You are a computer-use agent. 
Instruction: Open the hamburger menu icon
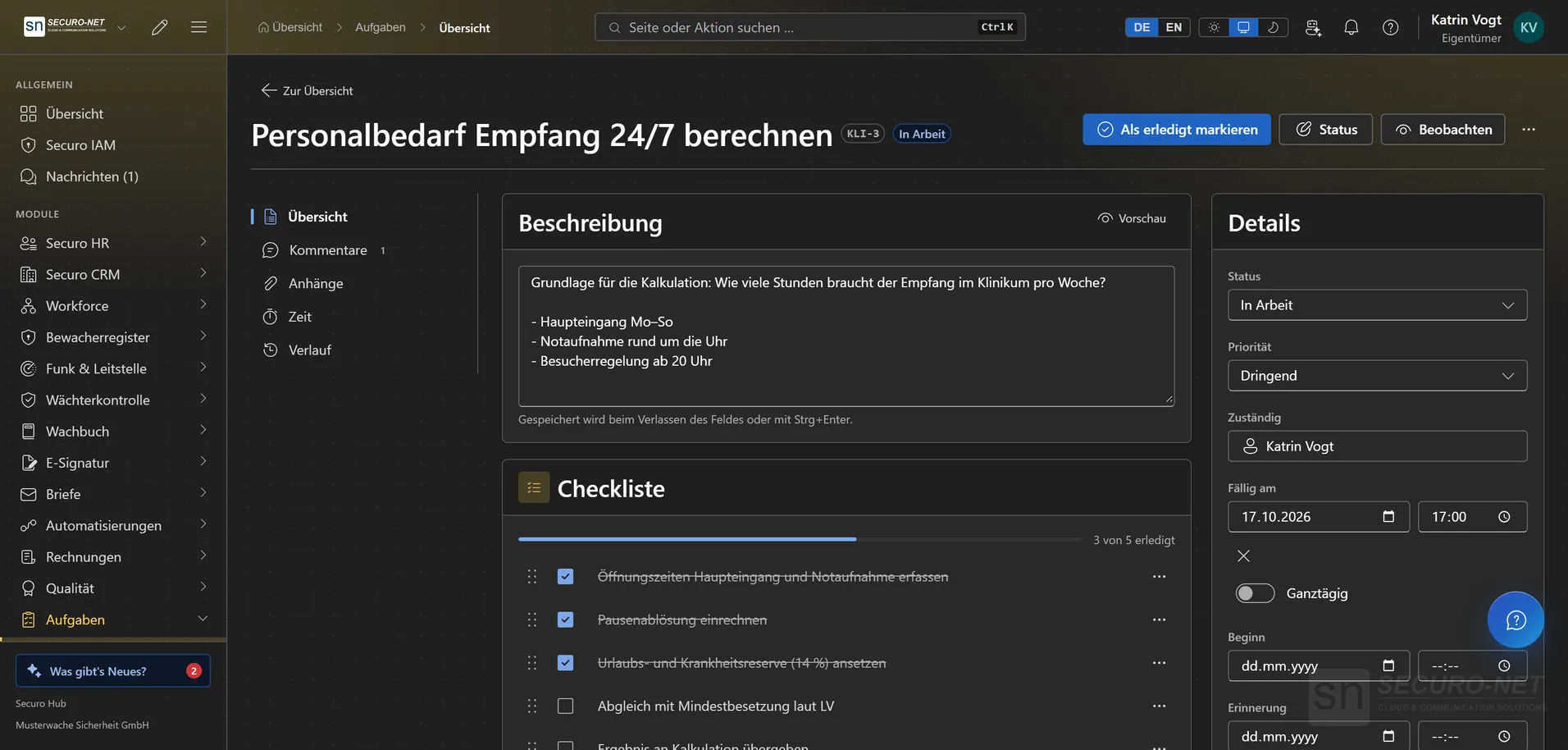point(198,27)
